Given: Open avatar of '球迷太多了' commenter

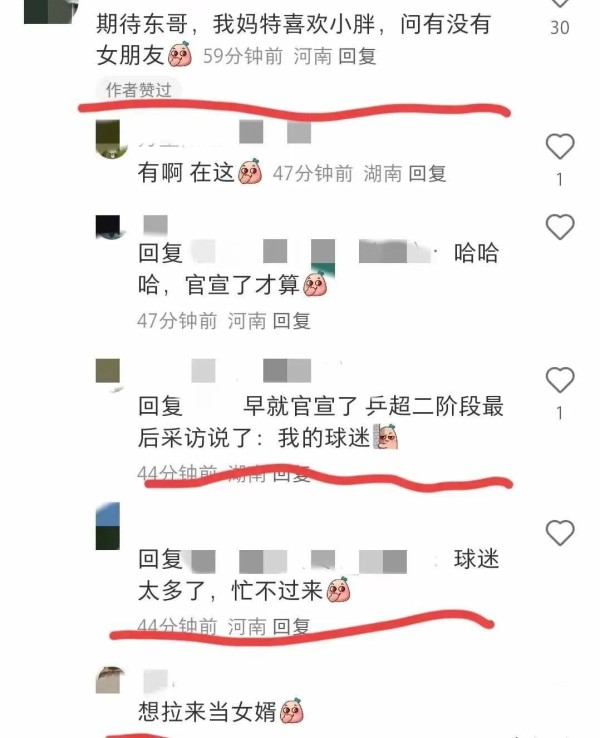Looking at the screenshot, I should [108, 526].
